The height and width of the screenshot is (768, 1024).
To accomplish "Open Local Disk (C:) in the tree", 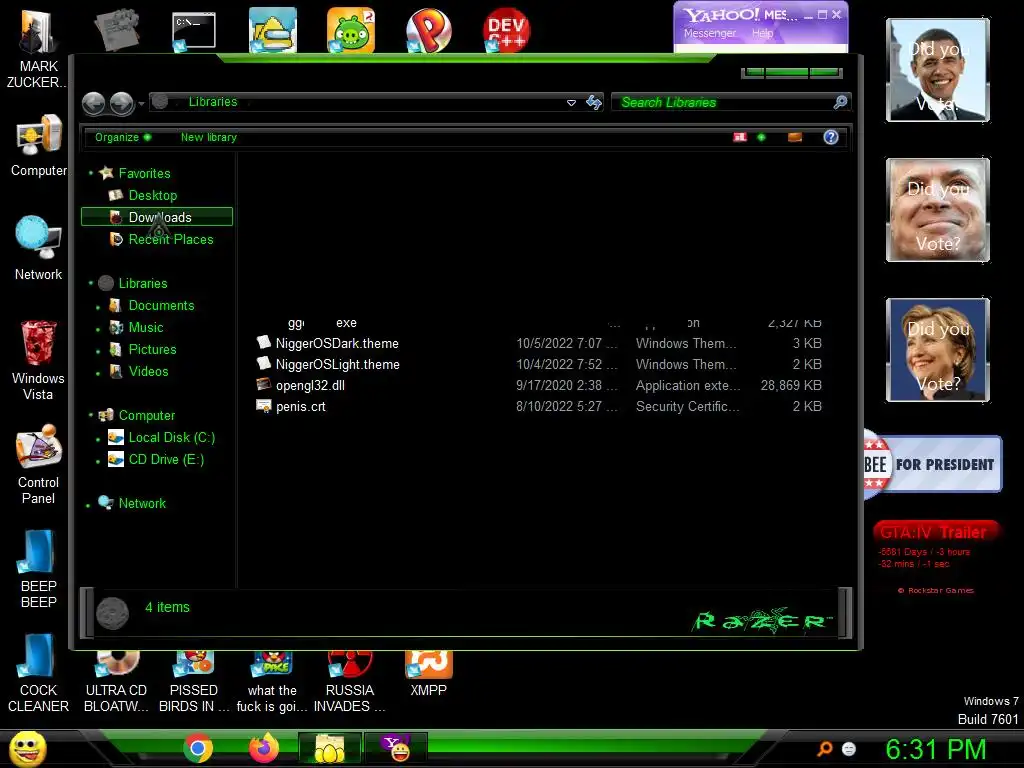I will tap(171, 438).
